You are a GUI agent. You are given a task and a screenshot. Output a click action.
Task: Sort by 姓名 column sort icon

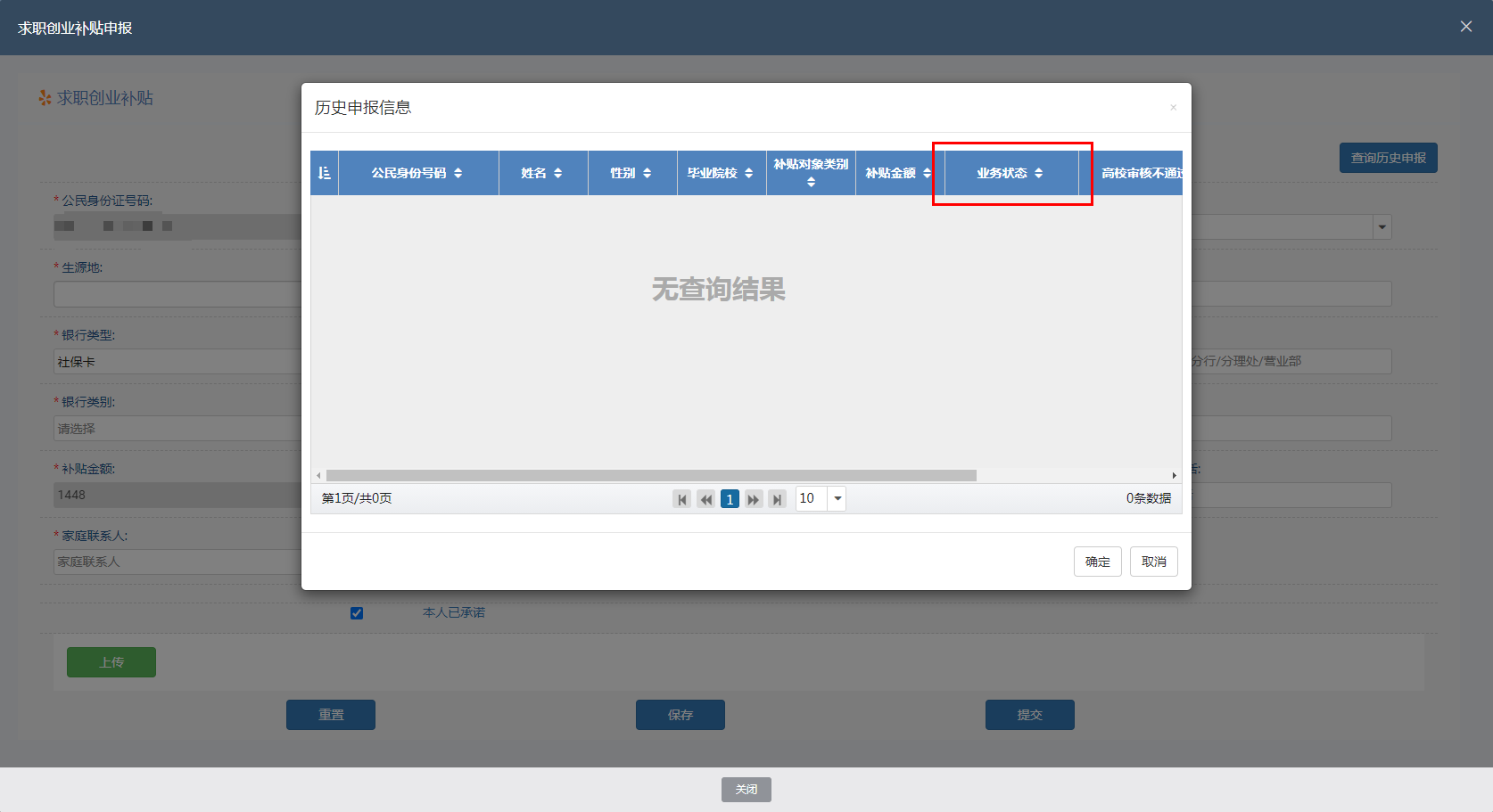pyautogui.click(x=557, y=173)
